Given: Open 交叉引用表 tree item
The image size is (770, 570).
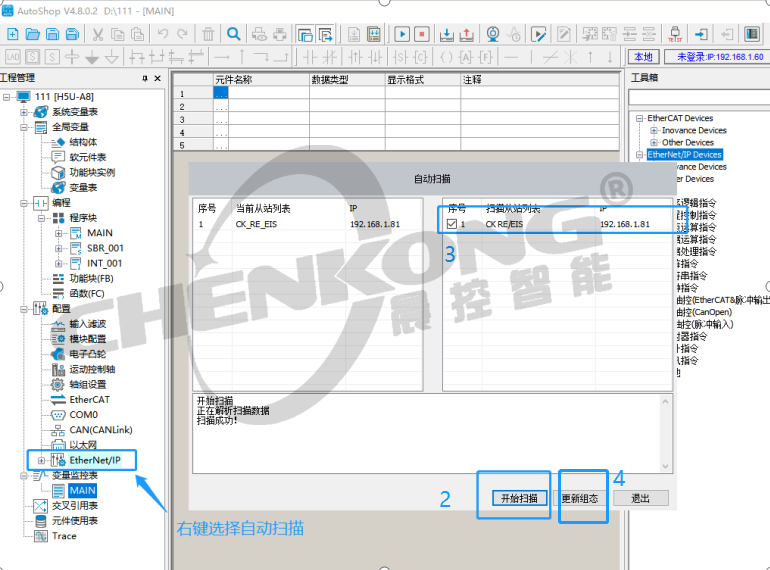Looking at the screenshot, I should (75, 506).
